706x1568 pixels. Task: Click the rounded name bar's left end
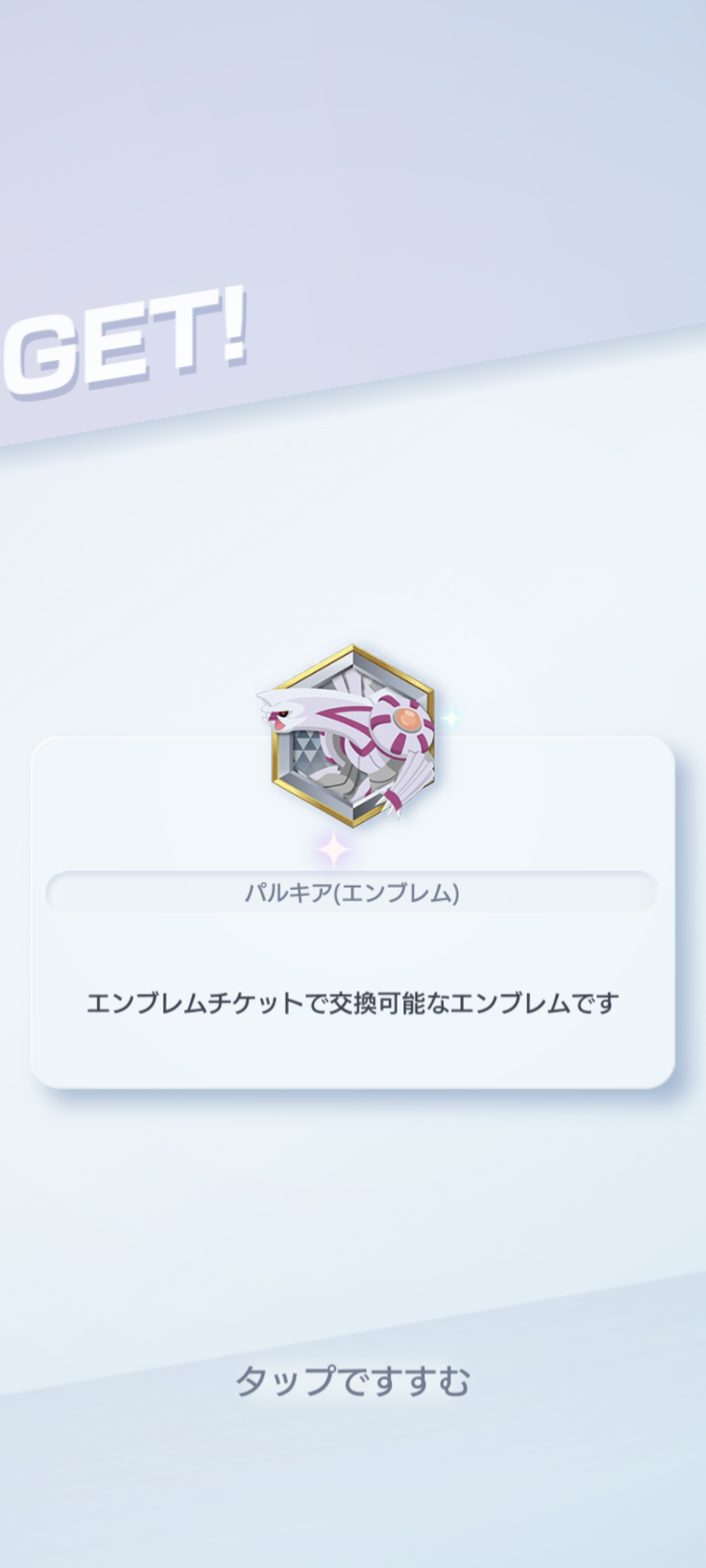pyautogui.click(x=65, y=892)
